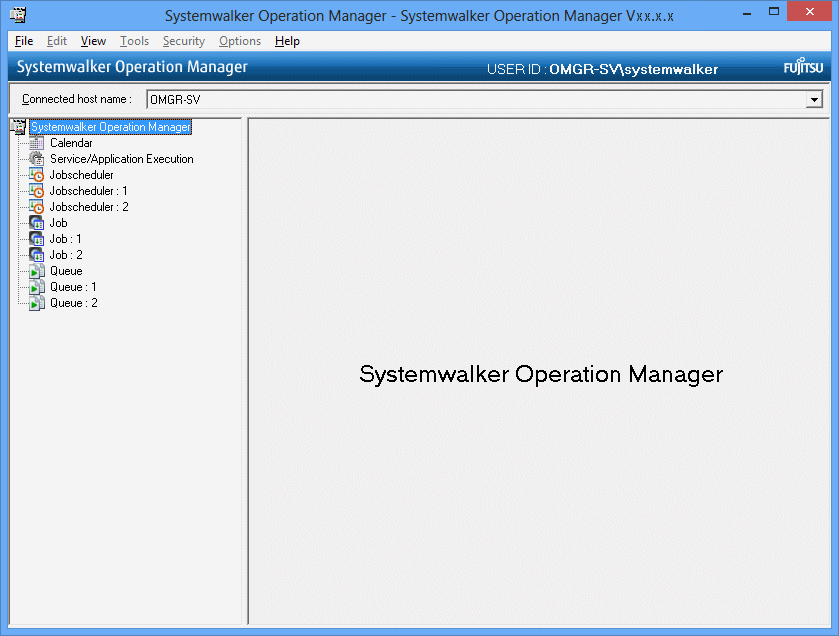This screenshot has height=636, width=839.
Task: Select the Job : 1 tree item
Action: (x=65, y=239)
